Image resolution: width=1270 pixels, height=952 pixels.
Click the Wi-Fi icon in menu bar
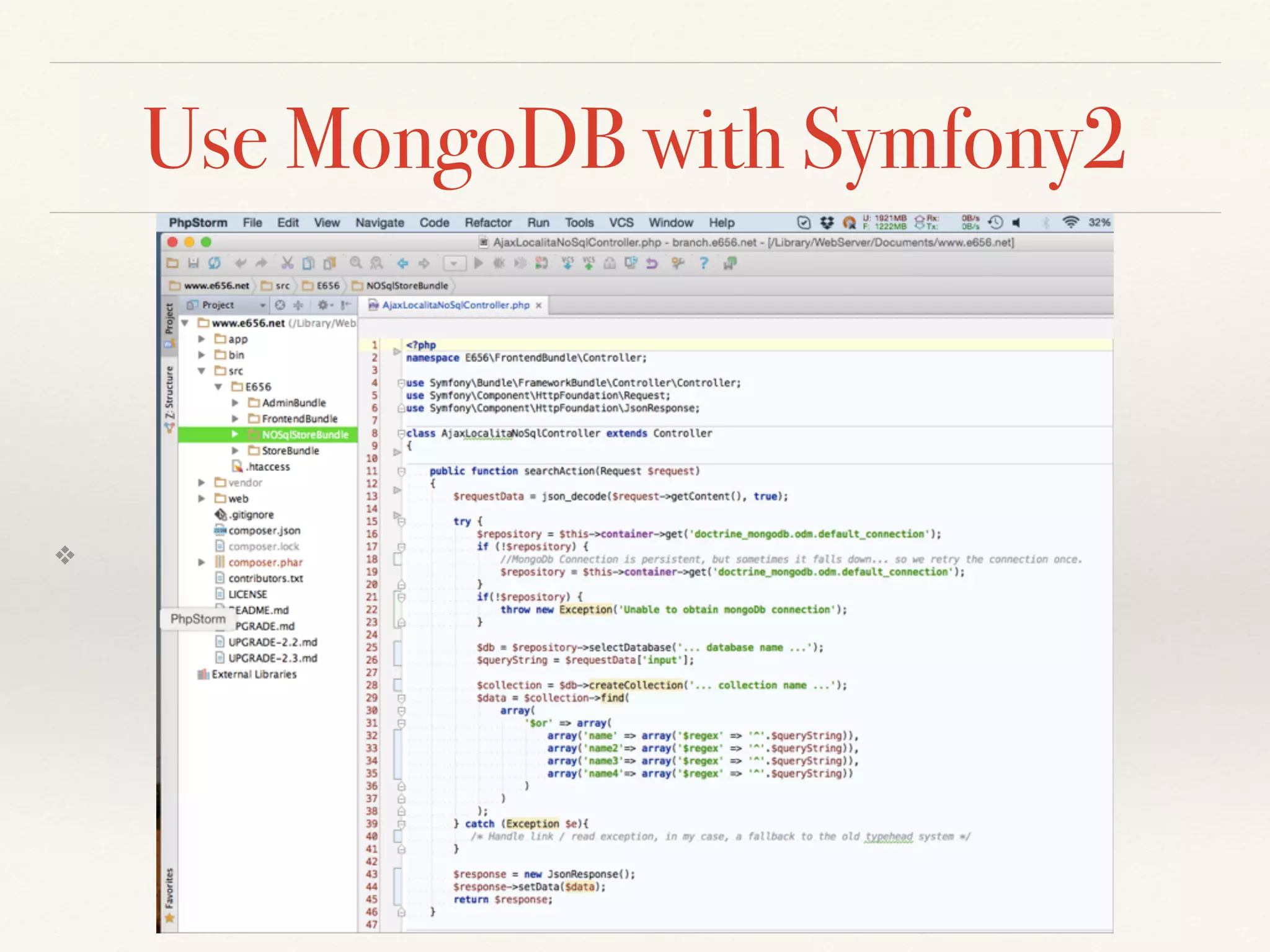pyautogui.click(x=1071, y=223)
